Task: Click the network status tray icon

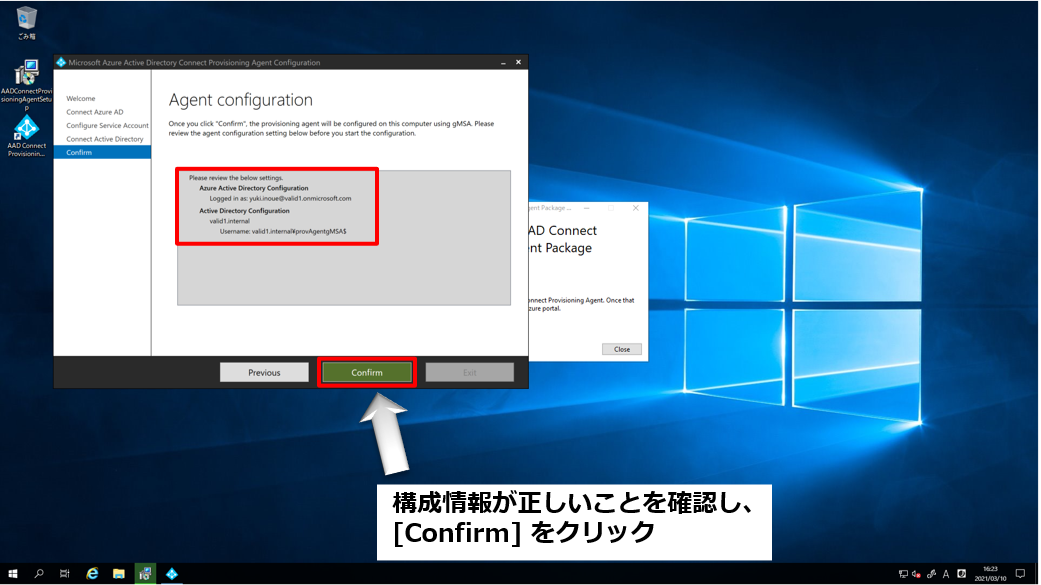Action: [x=903, y=574]
